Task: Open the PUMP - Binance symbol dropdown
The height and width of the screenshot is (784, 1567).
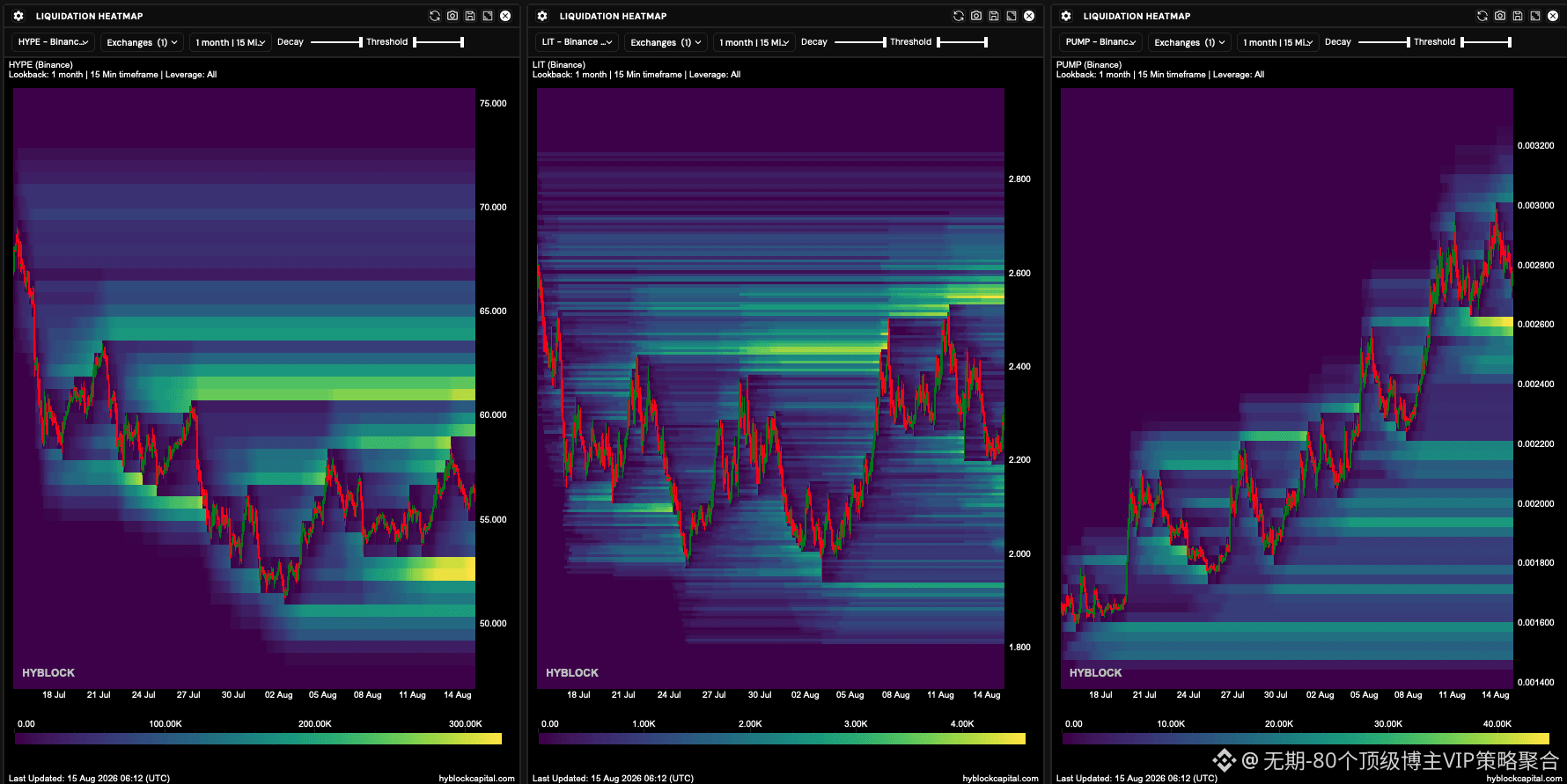Action: click(1100, 42)
